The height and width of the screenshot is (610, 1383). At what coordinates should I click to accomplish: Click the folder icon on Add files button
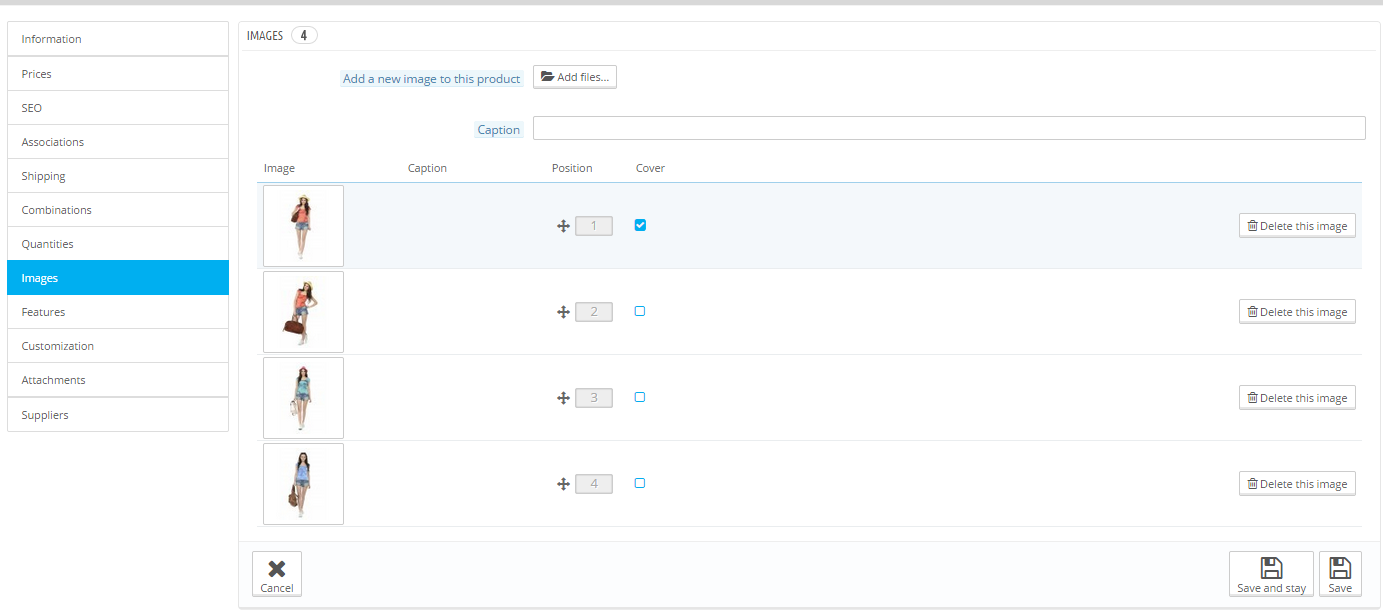tap(547, 76)
